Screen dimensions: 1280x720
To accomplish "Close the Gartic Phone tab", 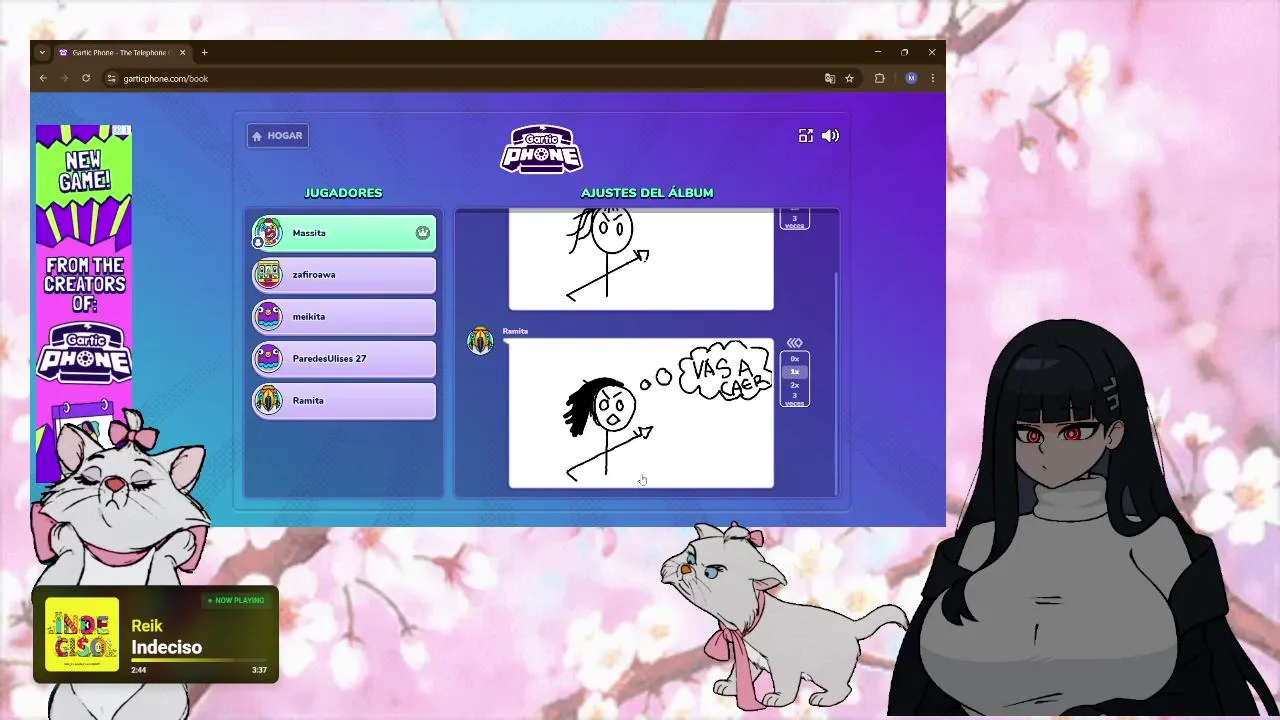I will [181, 52].
